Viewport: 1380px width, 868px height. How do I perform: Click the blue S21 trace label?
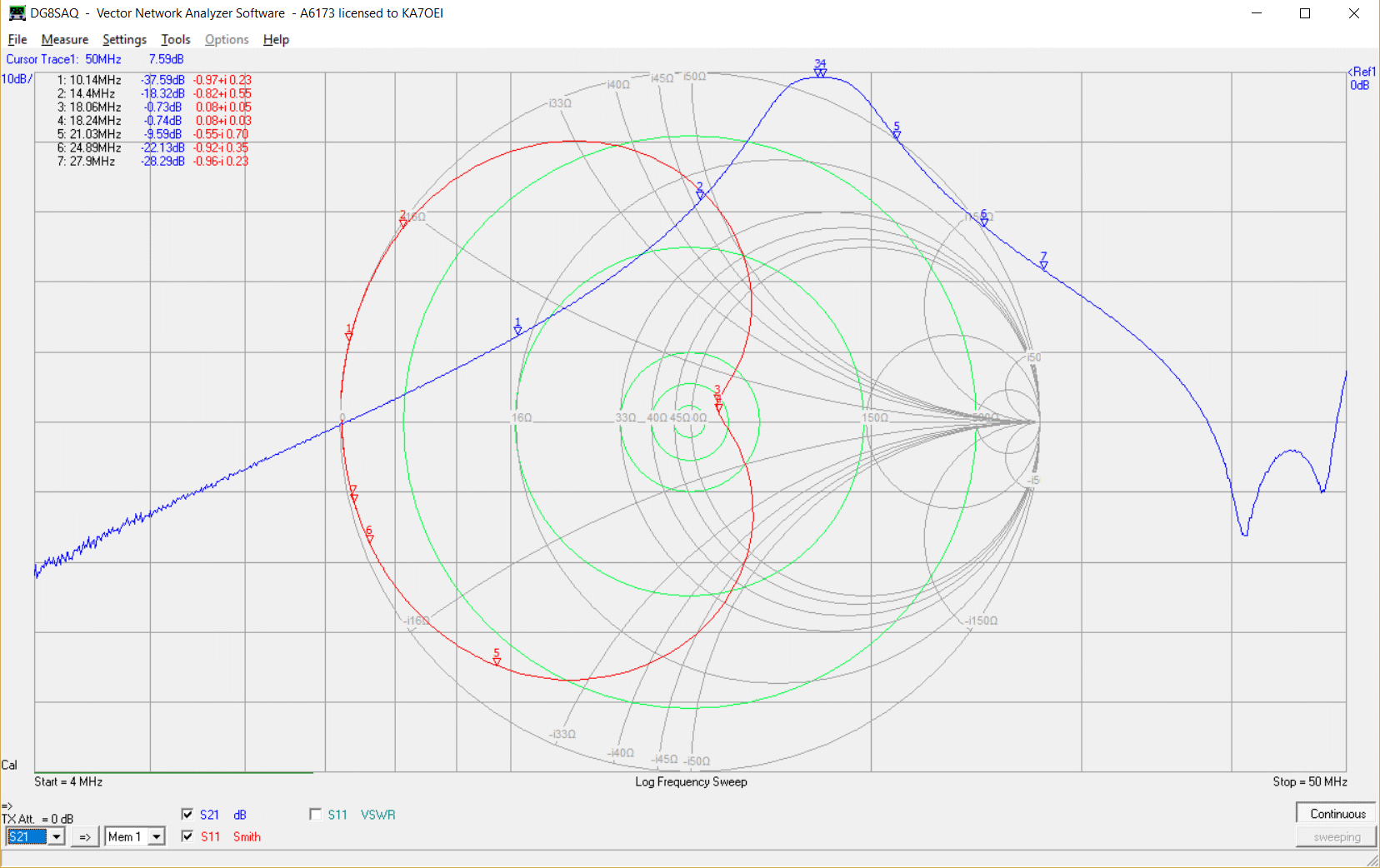click(x=209, y=815)
